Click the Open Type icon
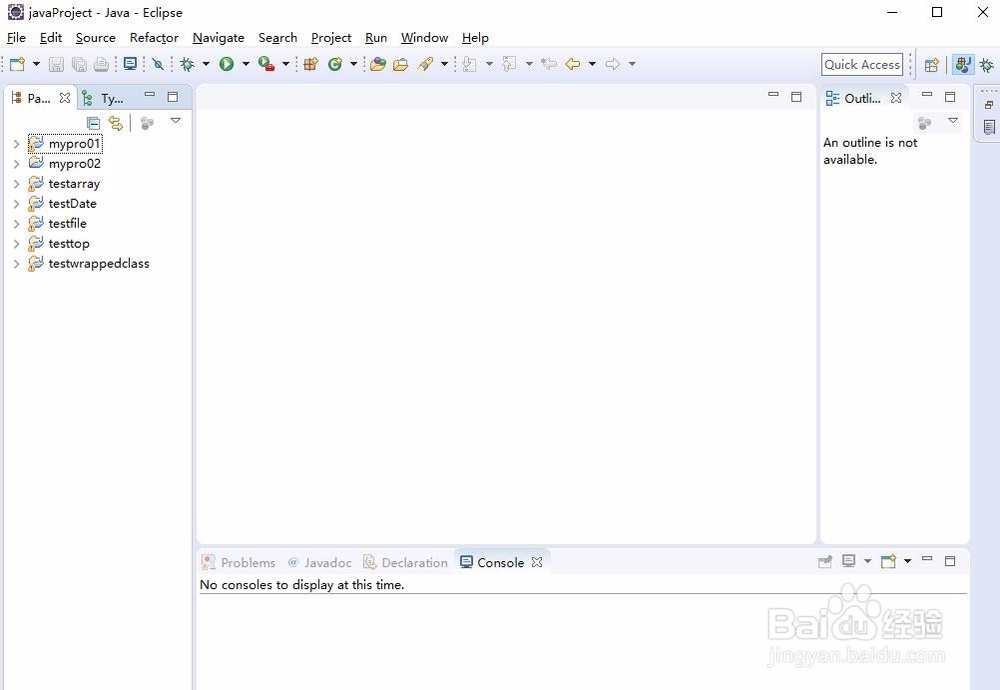This screenshot has height=690, width=1000. 378,64
